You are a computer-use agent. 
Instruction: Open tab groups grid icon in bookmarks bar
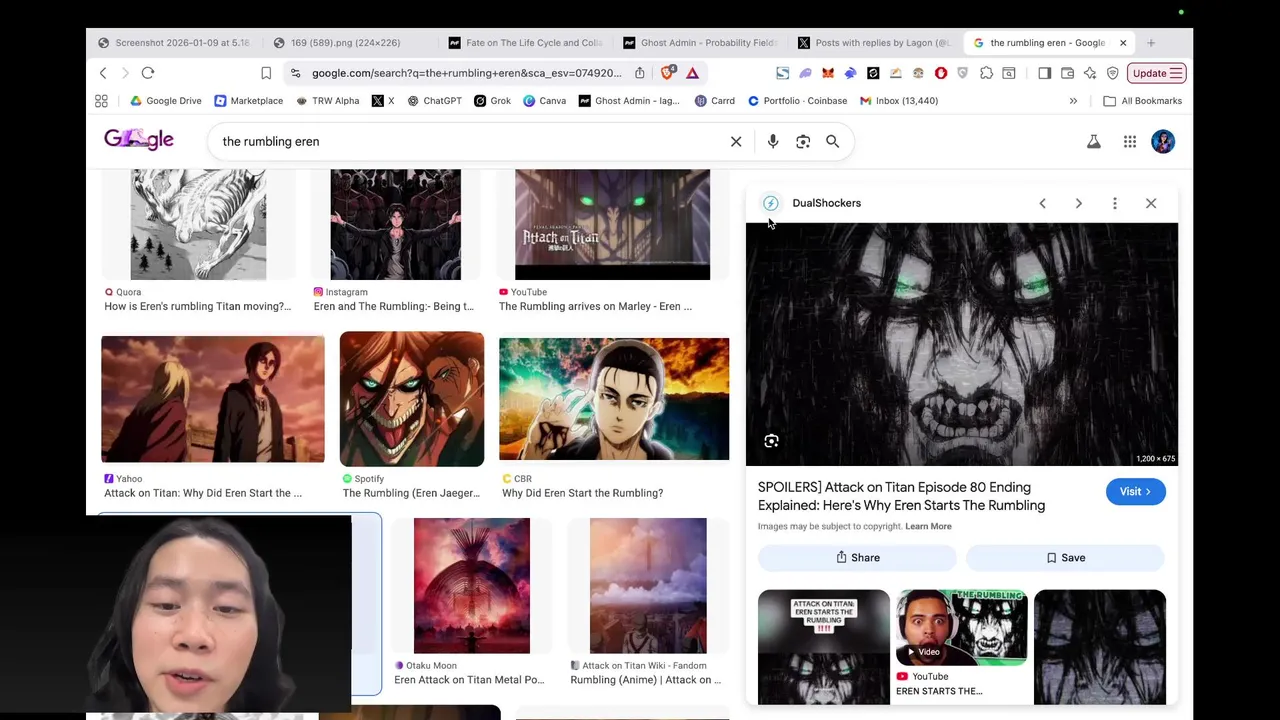(101, 101)
